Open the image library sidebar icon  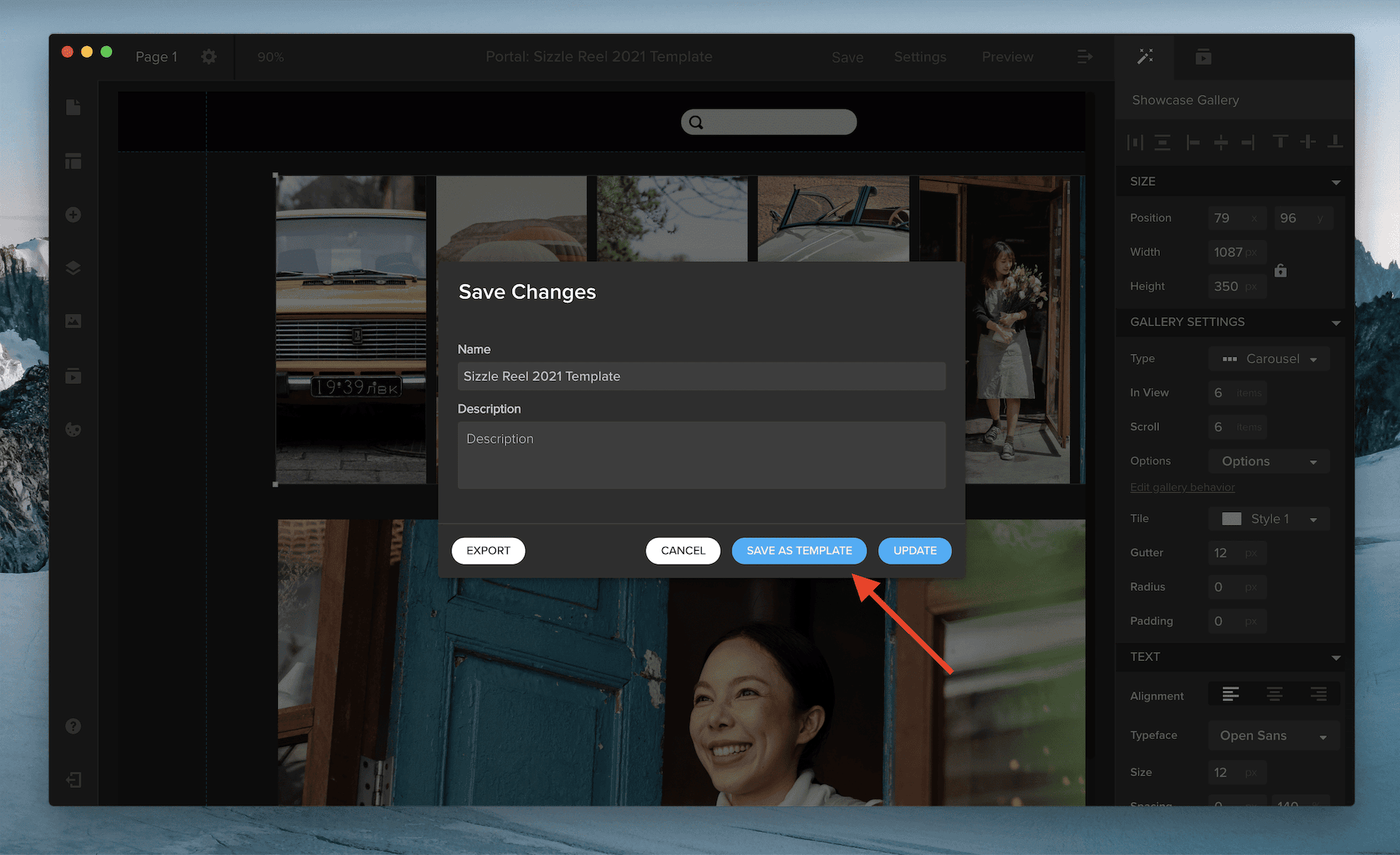[73, 321]
